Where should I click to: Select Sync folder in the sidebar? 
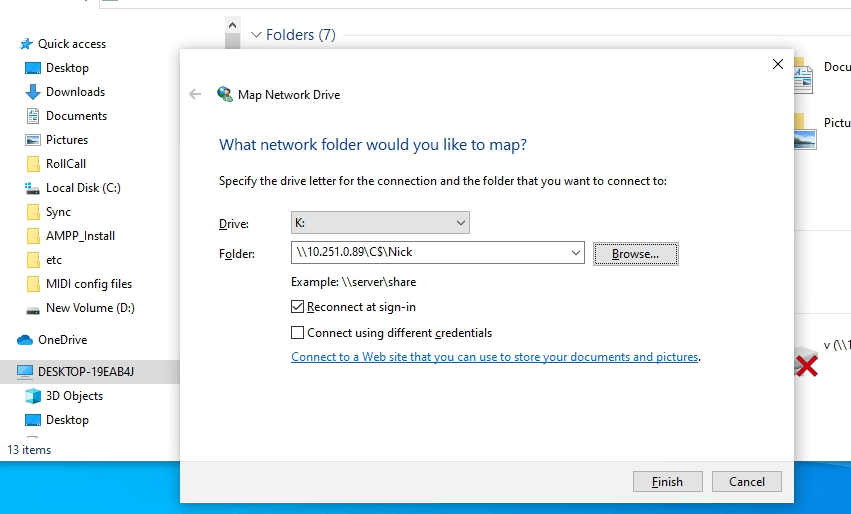pos(58,212)
